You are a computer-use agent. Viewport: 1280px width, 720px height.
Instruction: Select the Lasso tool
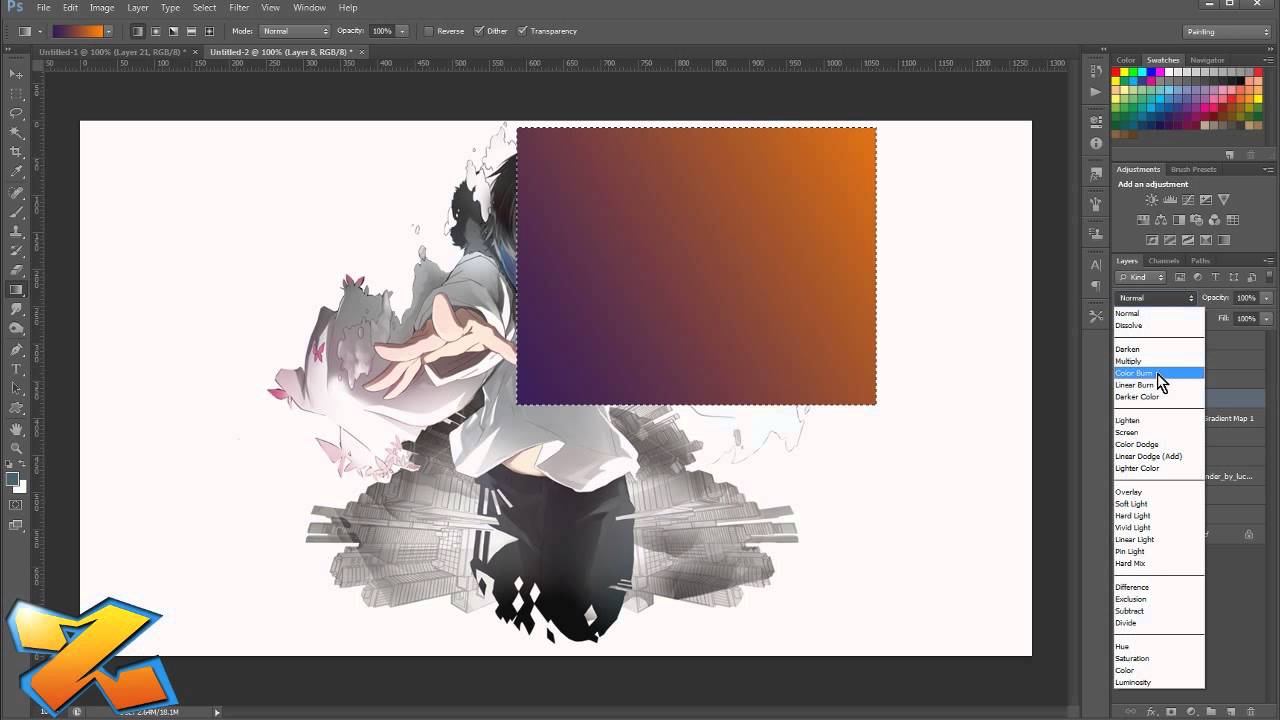[x=16, y=113]
